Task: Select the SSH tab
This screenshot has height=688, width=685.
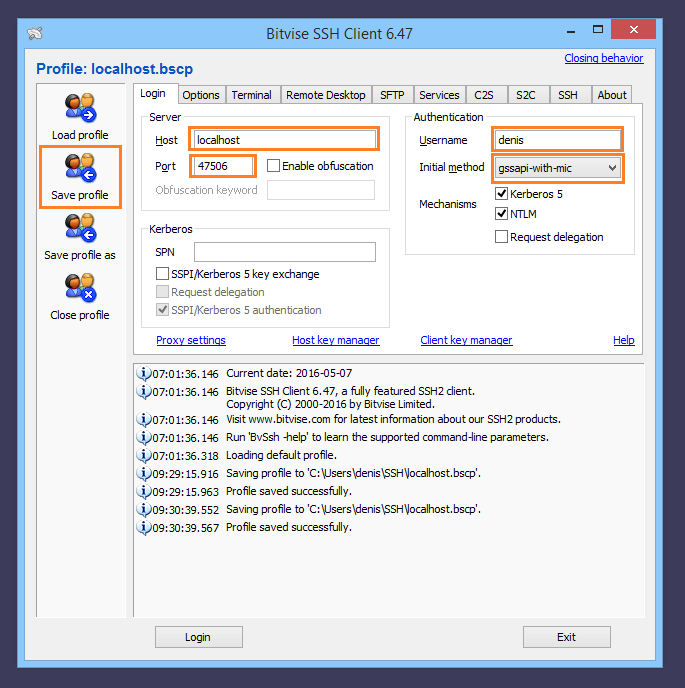Action: [x=568, y=95]
